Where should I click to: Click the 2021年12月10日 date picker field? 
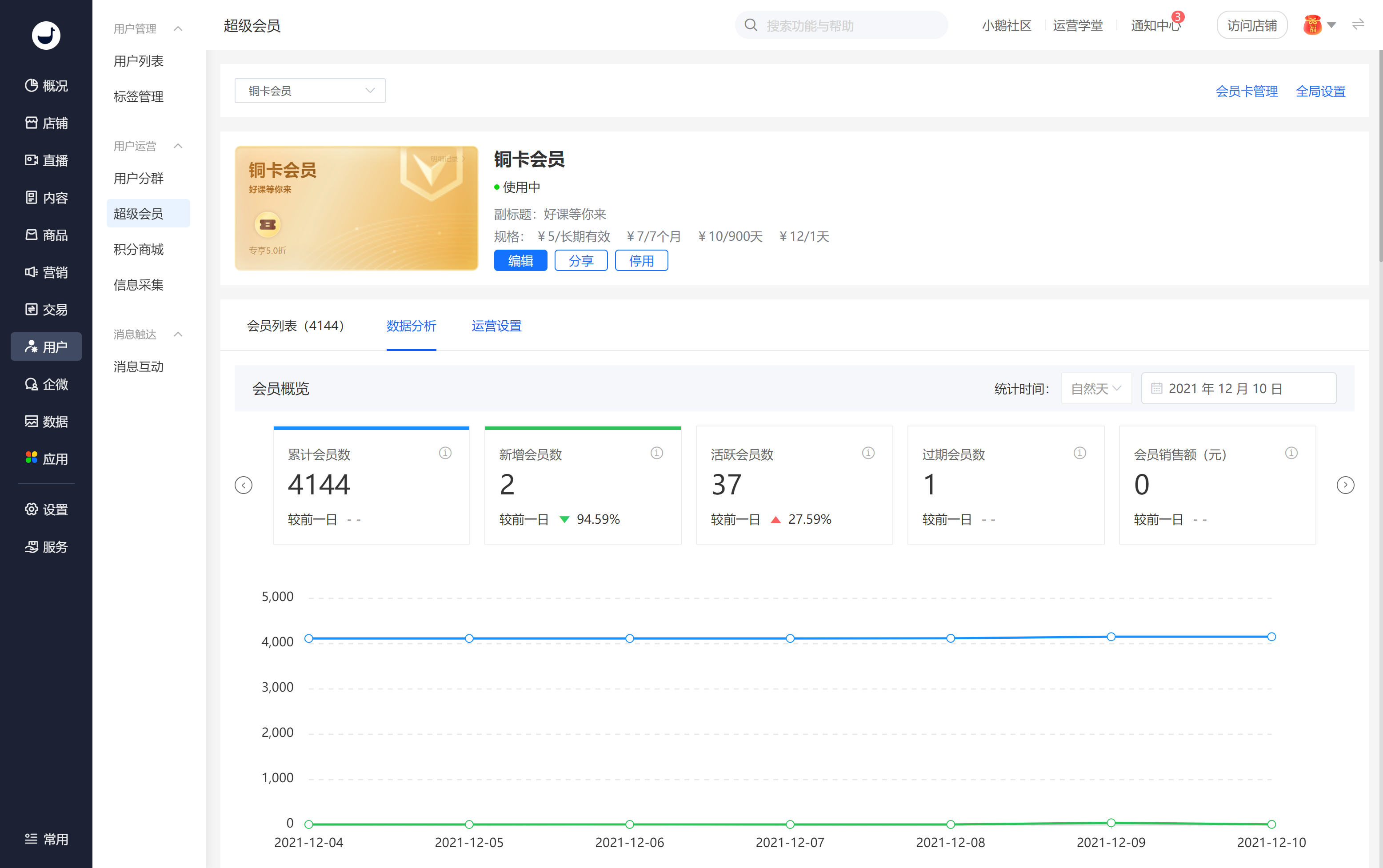click(x=1238, y=389)
